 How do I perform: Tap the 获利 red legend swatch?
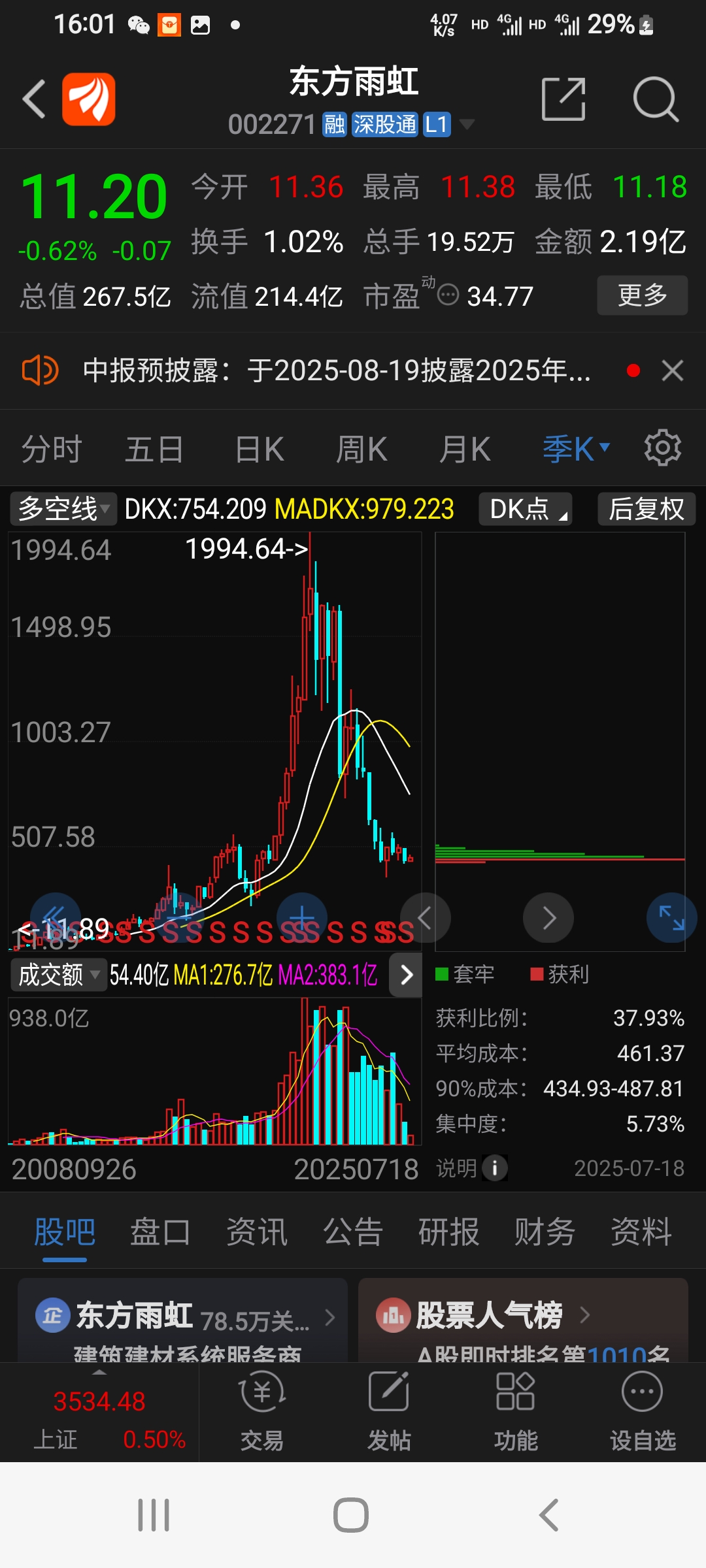point(537,974)
